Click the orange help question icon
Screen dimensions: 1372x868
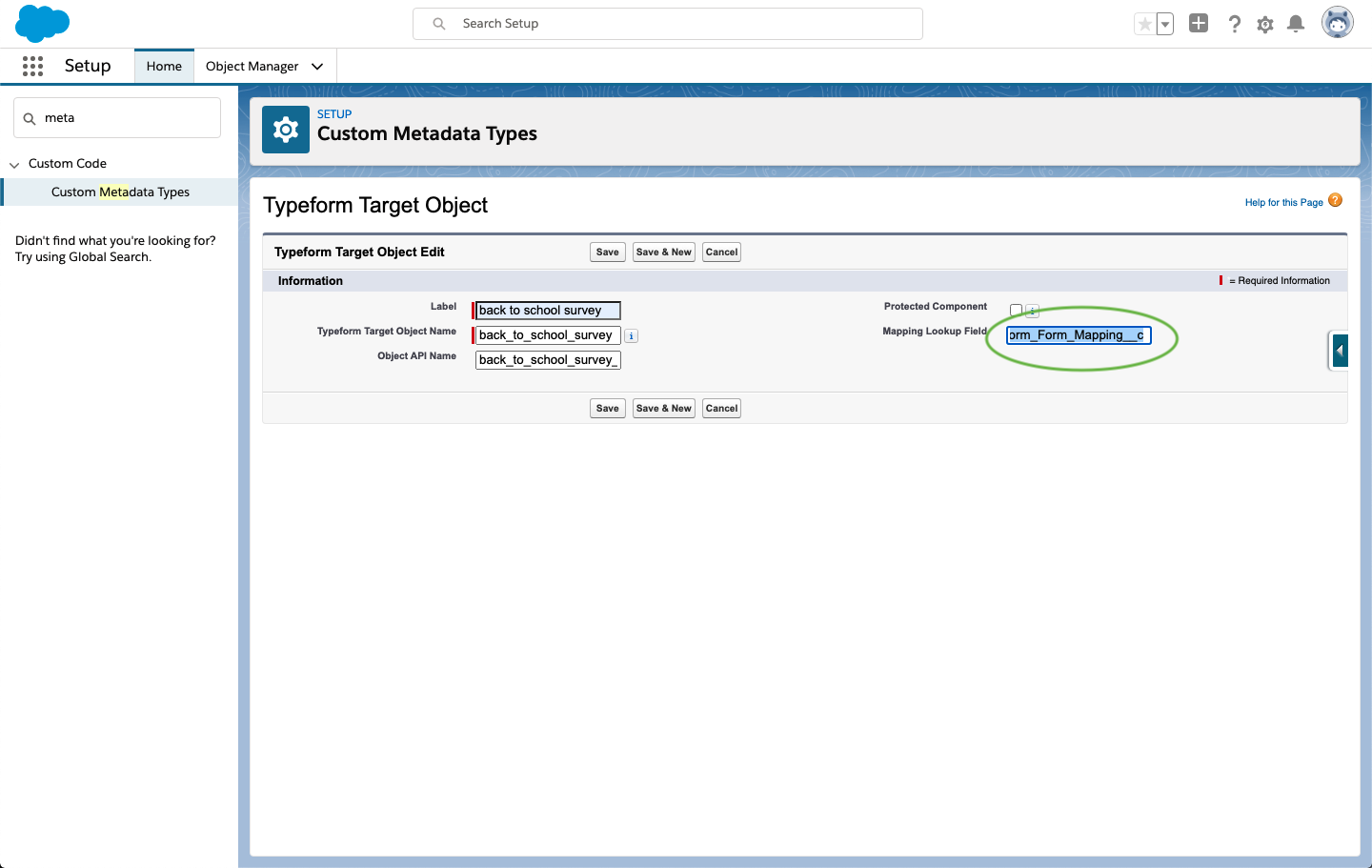point(1336,200)
